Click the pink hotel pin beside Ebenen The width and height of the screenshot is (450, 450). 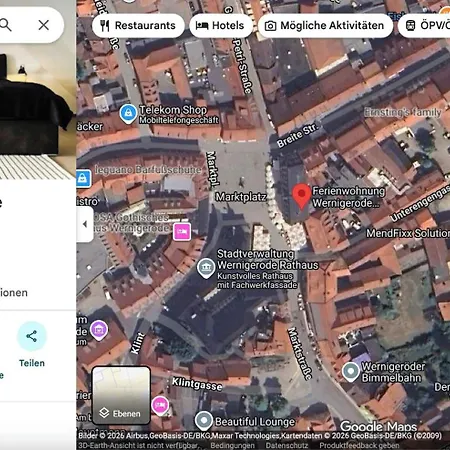pos(160,406)
